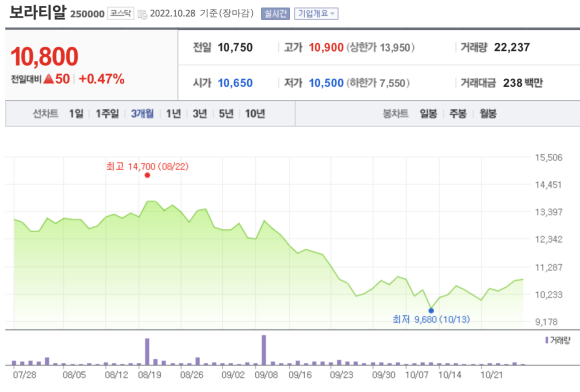Click the 거래대금 value 238 백만
Screen dimensions: 580x392
523,83
